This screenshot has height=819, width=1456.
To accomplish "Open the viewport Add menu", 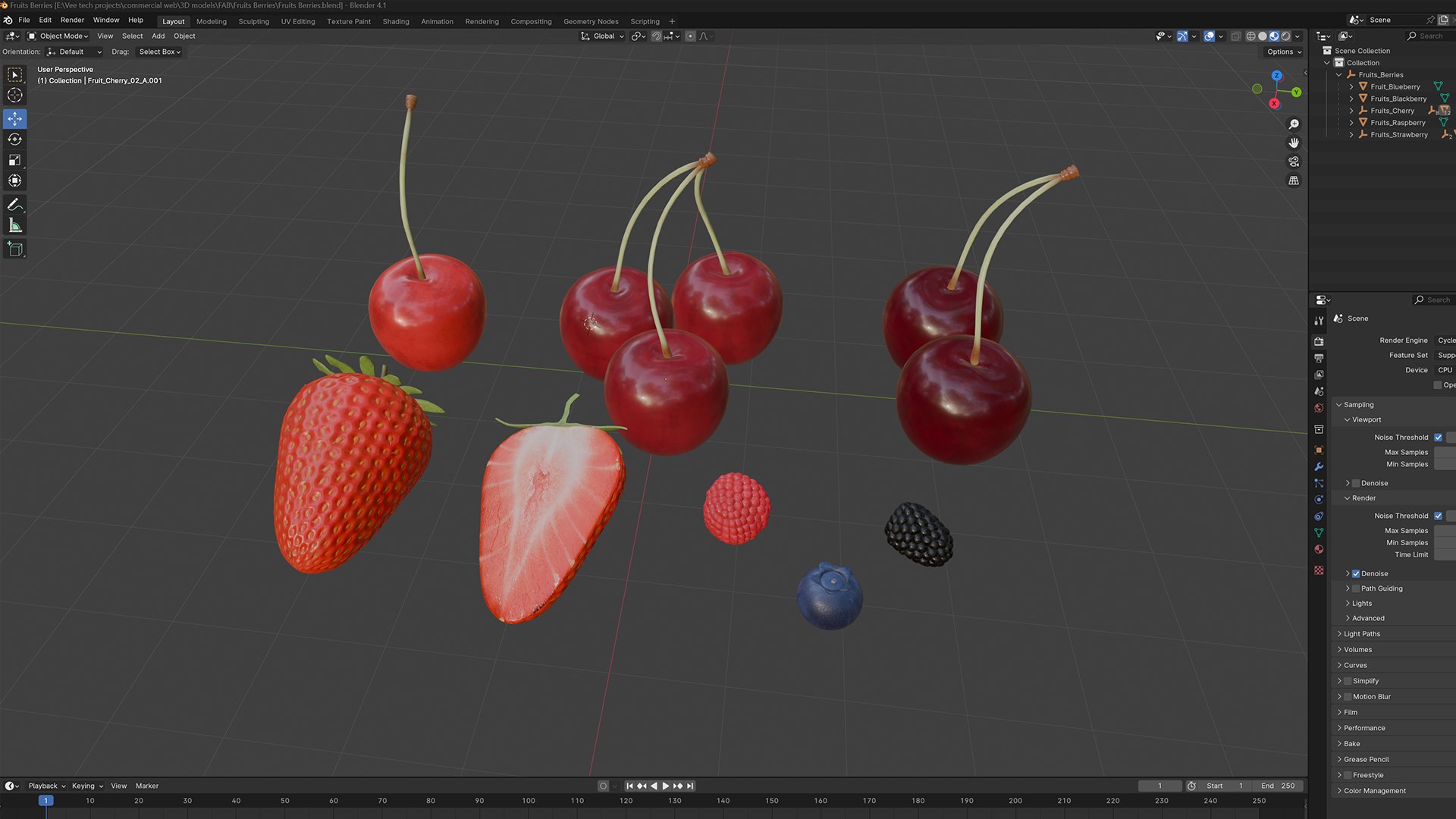I will click(x=158, y=36).
